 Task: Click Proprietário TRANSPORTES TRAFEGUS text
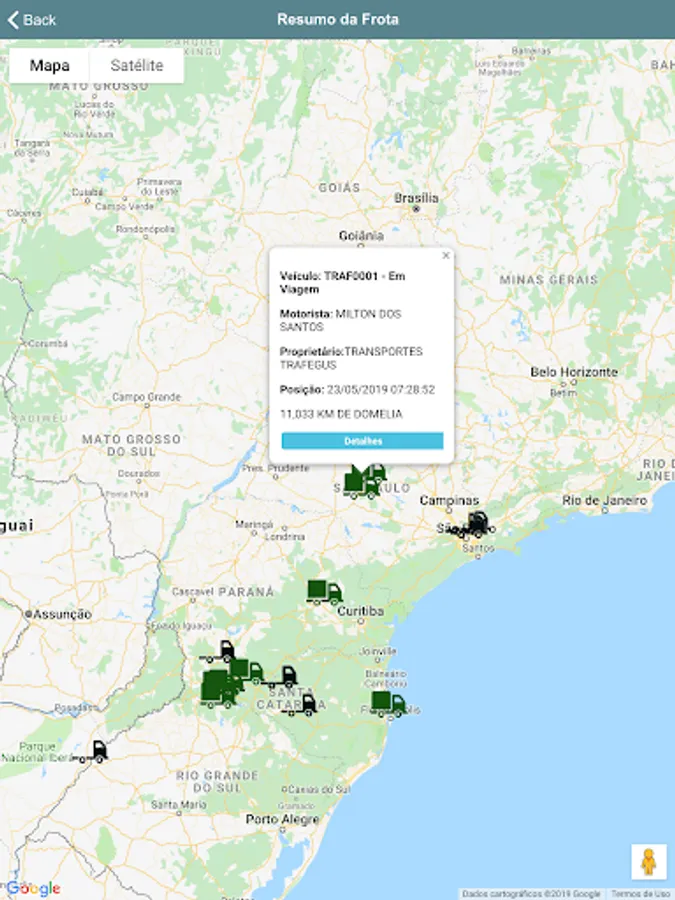click(351, 358)
